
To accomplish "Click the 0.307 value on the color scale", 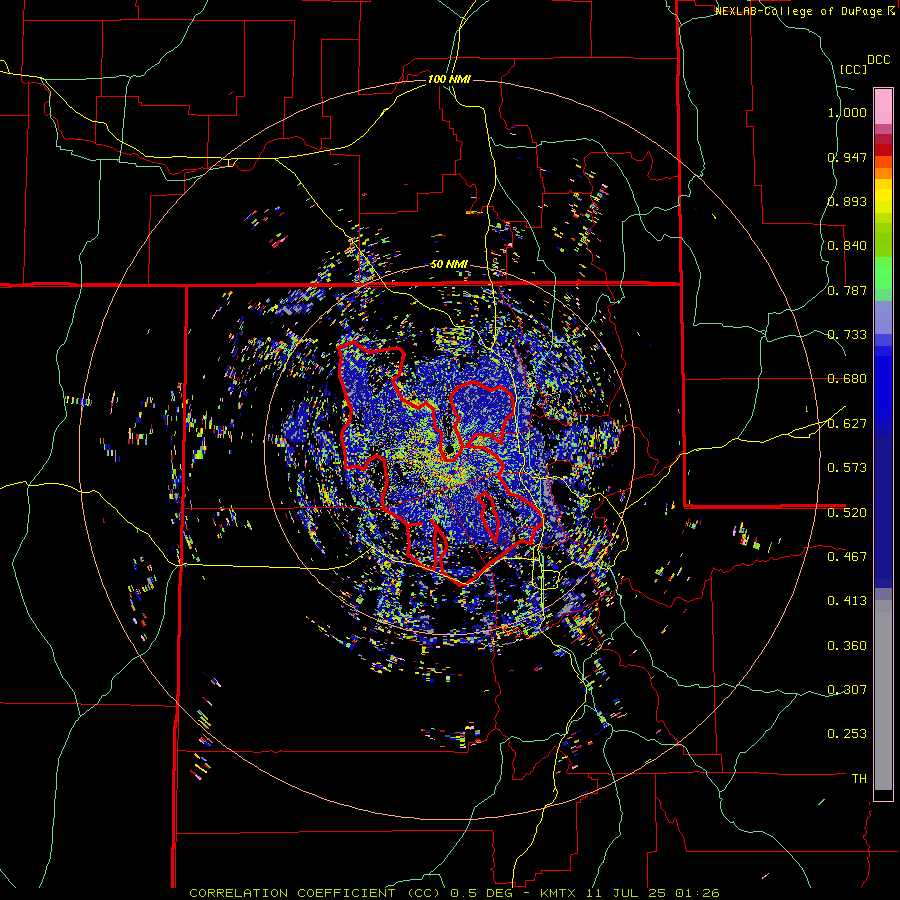I will 847,690.
